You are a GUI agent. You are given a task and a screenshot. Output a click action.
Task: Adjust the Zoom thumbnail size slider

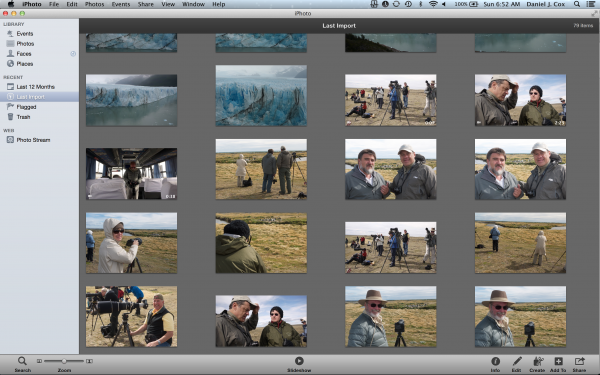pyautogui.click(x=64, y=361)
